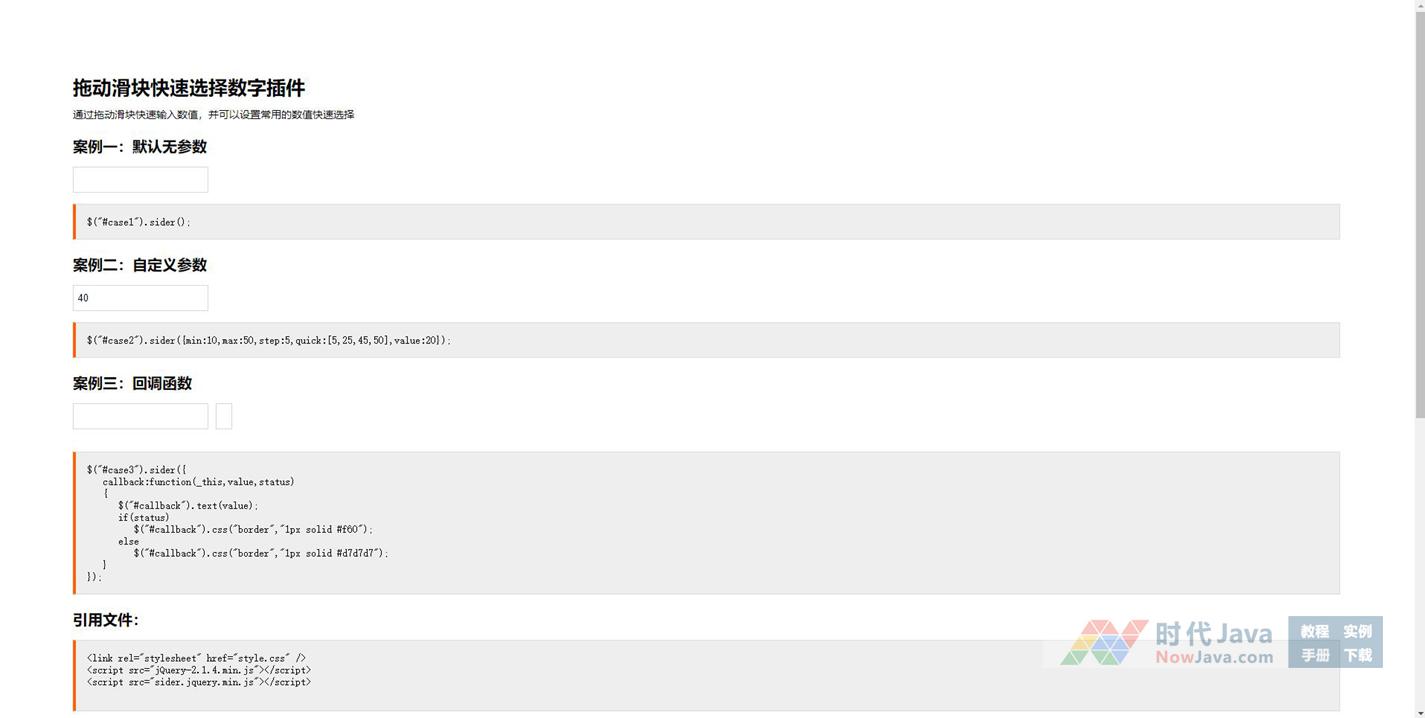Open the 下载 link in watermark
Viewport: 1425px width, 718px height.
(x=1357, y=655)
